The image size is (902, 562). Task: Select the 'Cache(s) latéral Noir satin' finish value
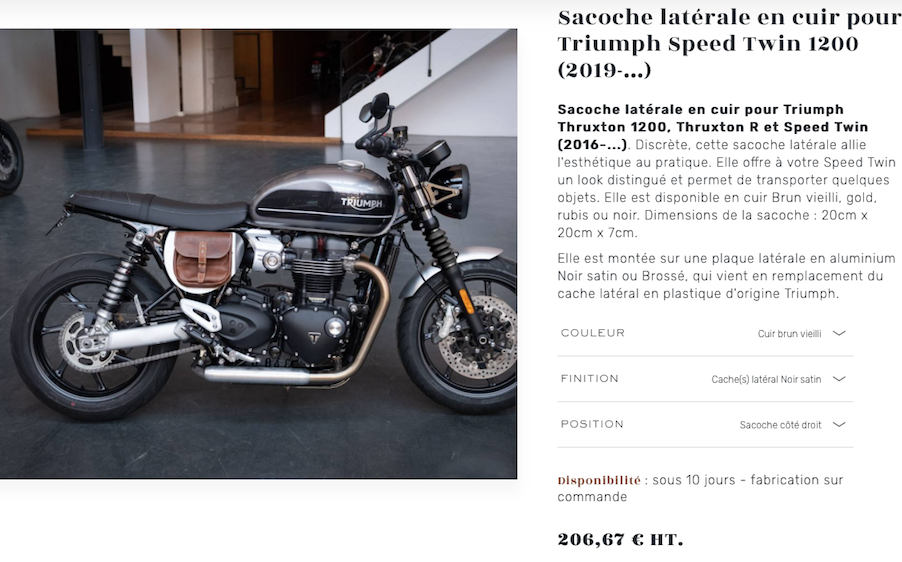766,379
